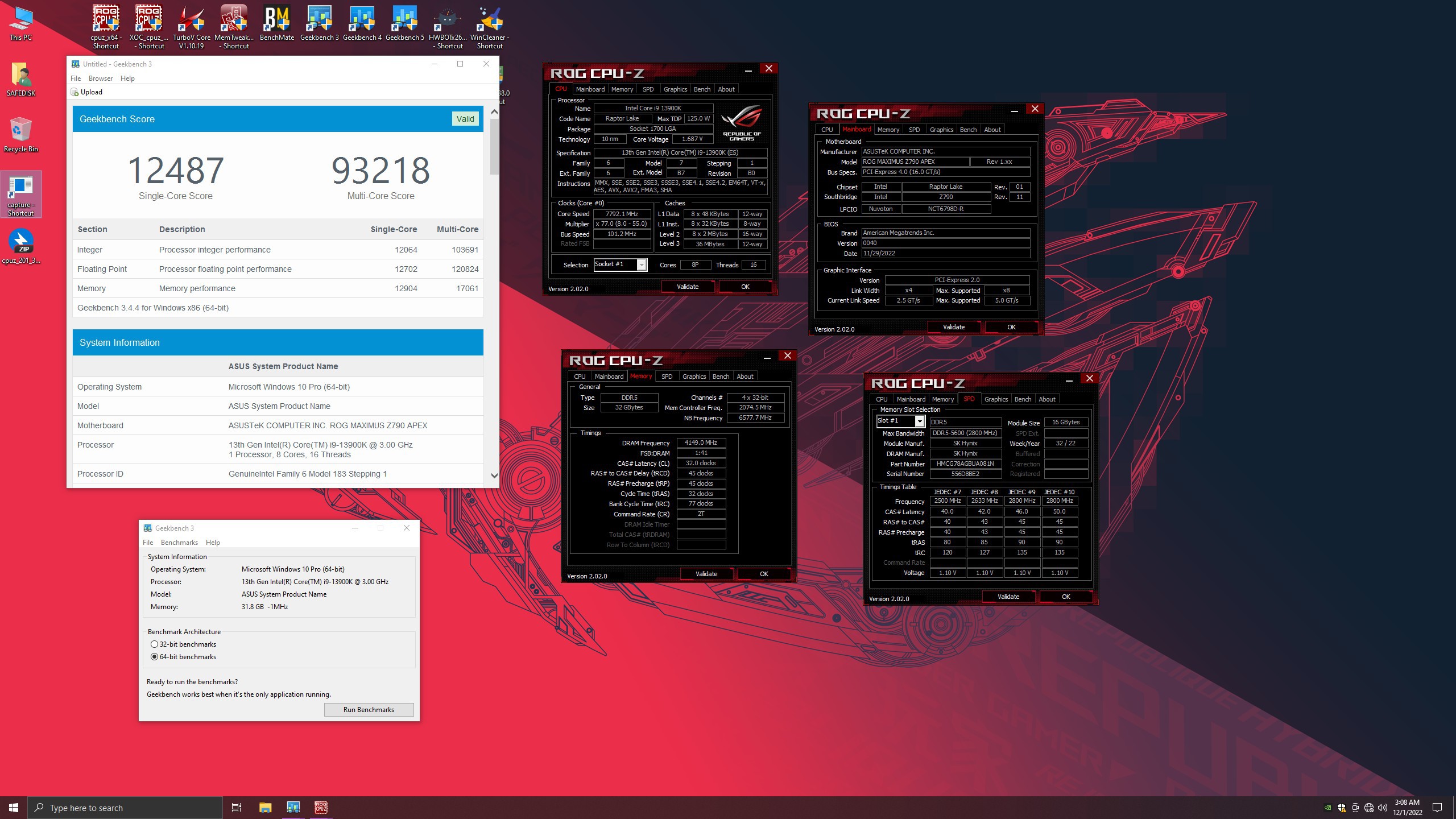Open HWBOTx265 shortcut icon

(x=448, y=27)
